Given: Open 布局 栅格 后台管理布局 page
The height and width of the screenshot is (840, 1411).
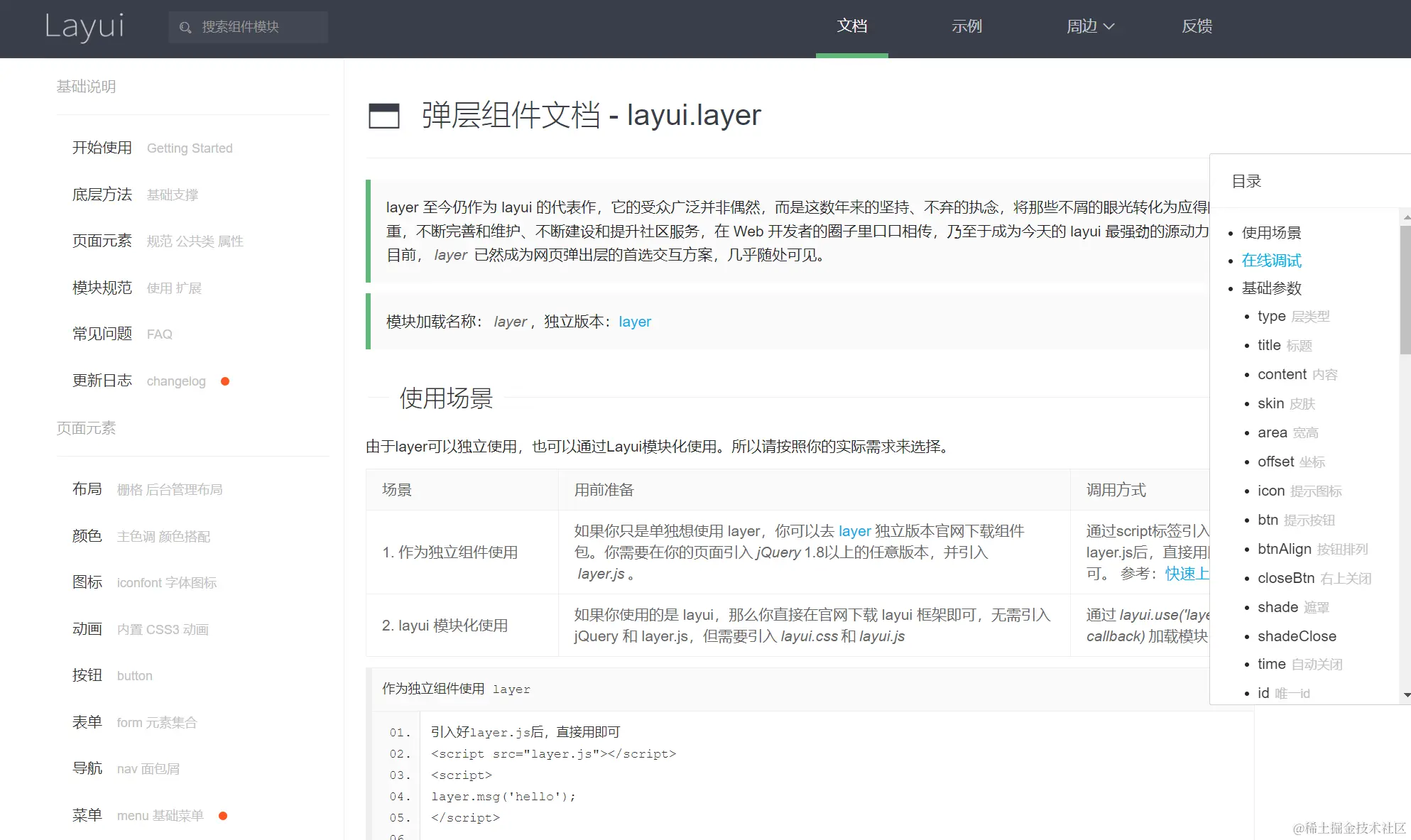Looking at the screenshot, I should (147, 489).
